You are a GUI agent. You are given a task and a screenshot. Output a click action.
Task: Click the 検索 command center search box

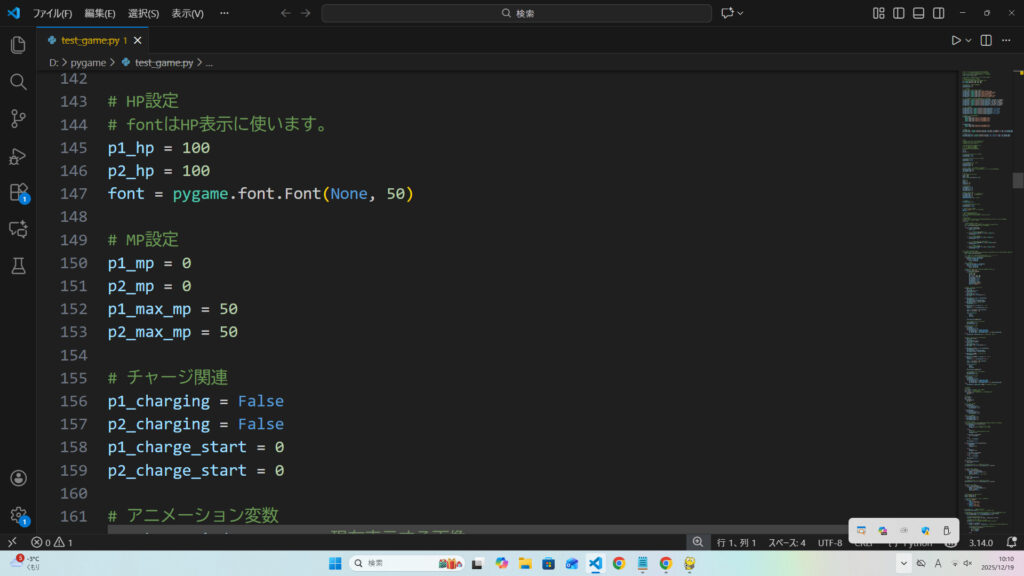click(517, 13)
